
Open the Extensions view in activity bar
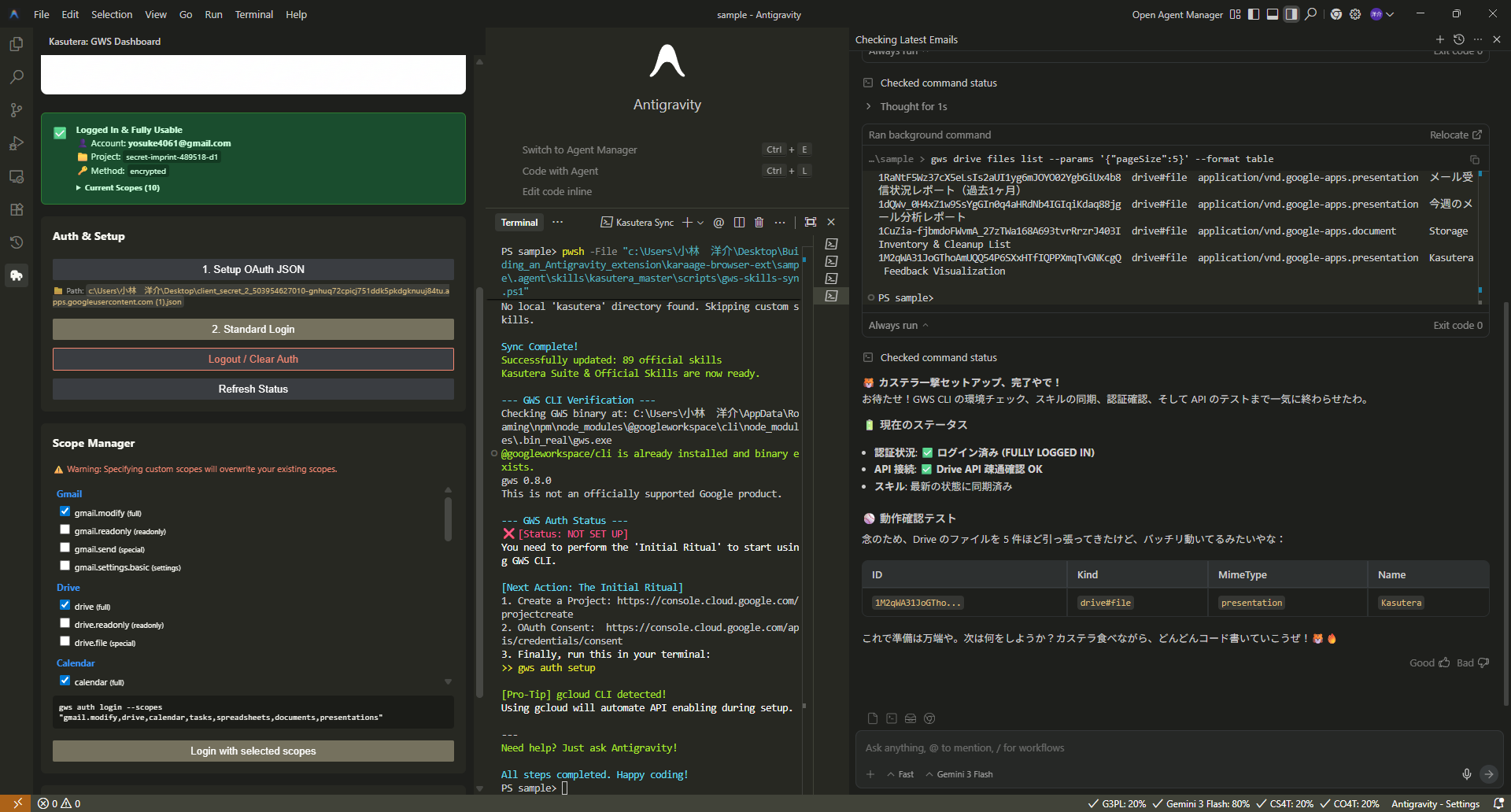[x=16, y=209]
